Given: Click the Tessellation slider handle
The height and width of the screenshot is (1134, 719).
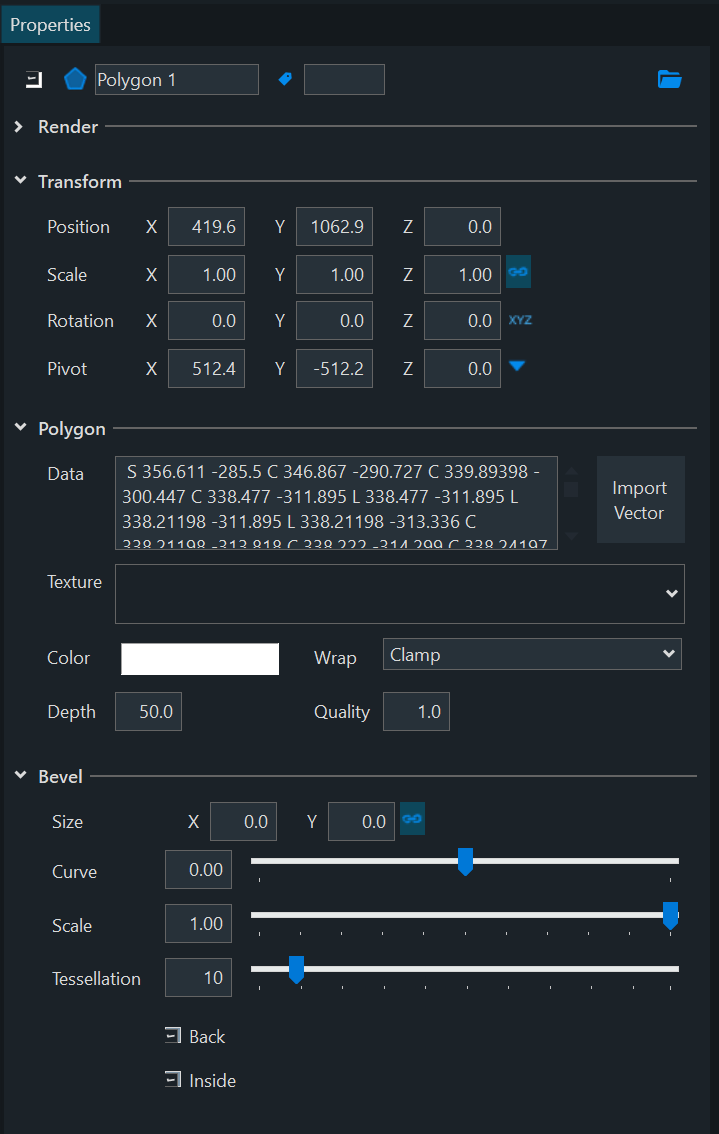Looking at the screenshot, I should [x=296, y=969].
